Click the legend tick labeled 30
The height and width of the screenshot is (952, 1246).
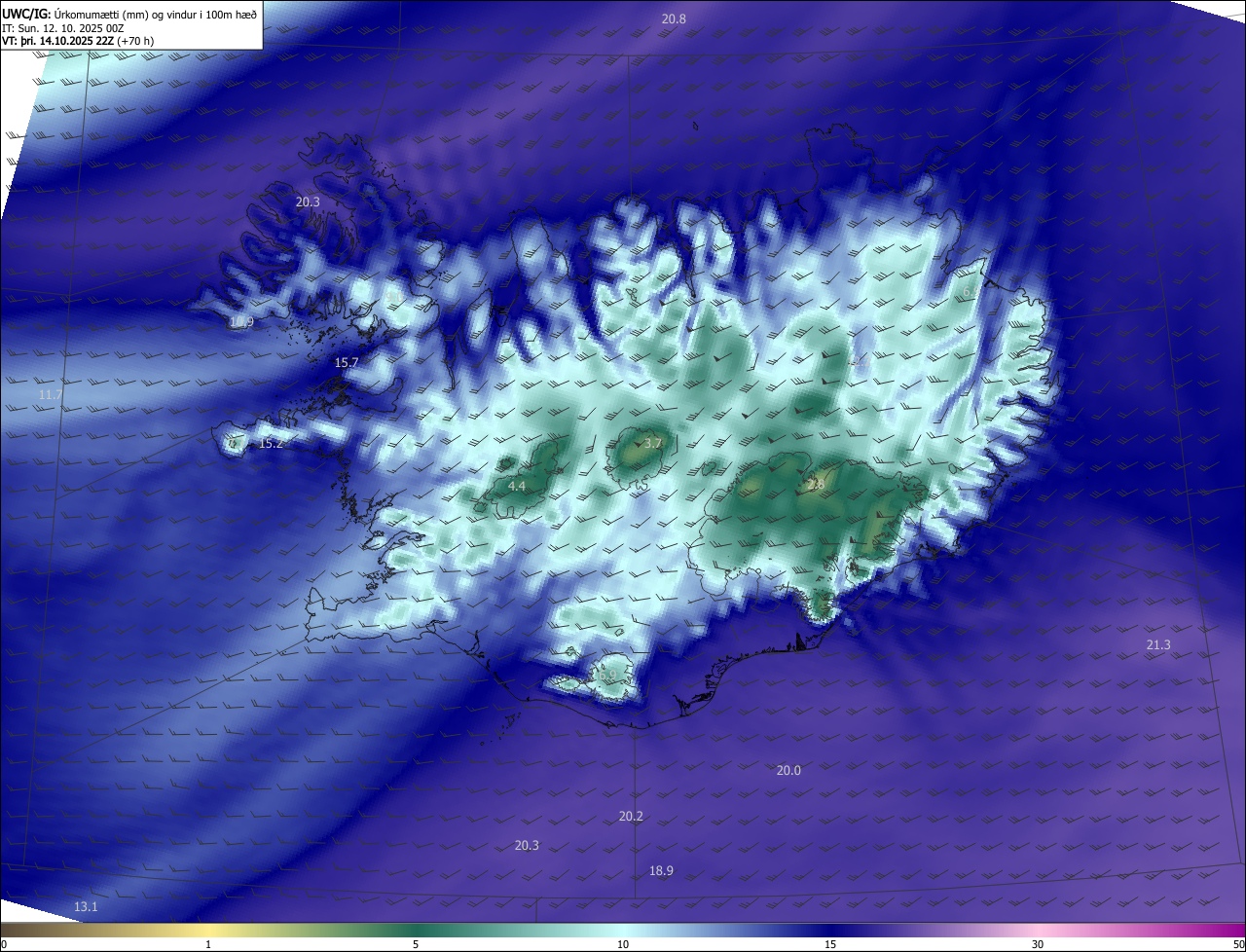click(1038, 944)
